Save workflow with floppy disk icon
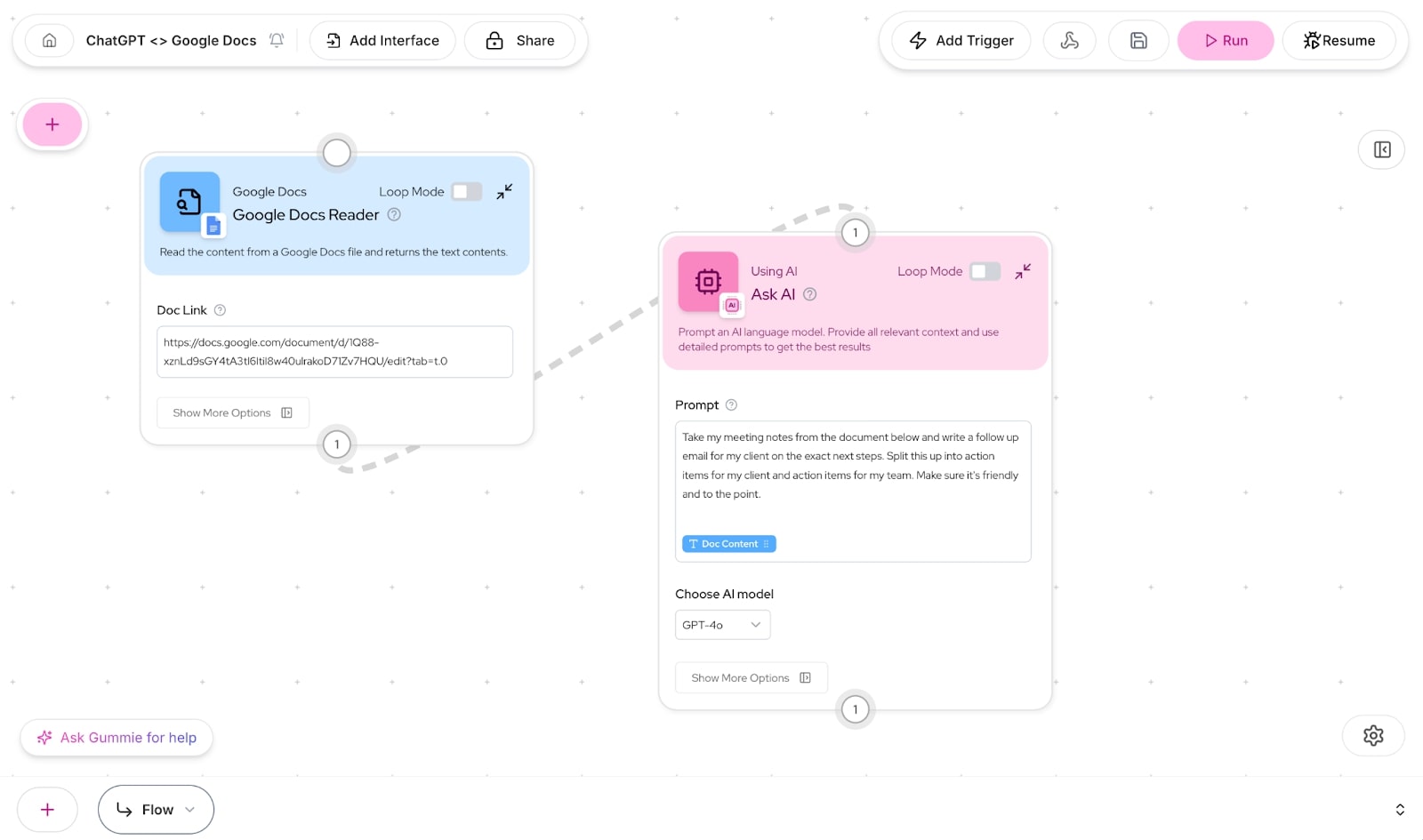1423x840 pixels. point(1138,40)
